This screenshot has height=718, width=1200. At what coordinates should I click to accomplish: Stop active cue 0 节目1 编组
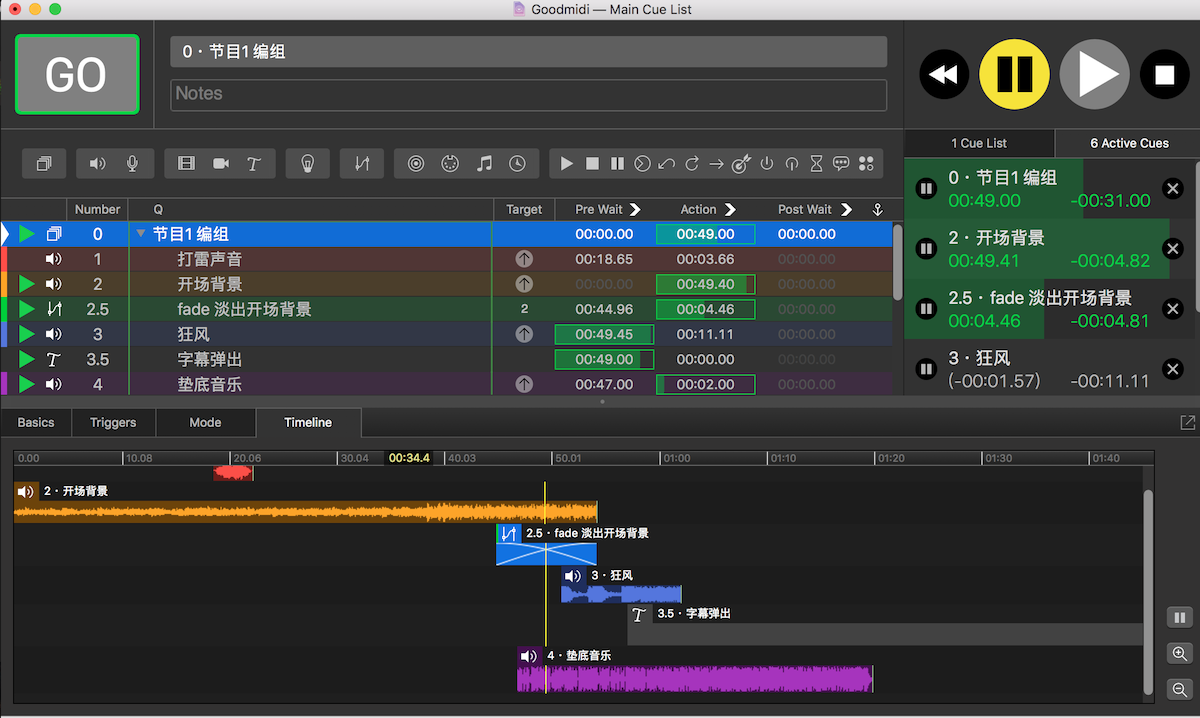point(1173,189)
